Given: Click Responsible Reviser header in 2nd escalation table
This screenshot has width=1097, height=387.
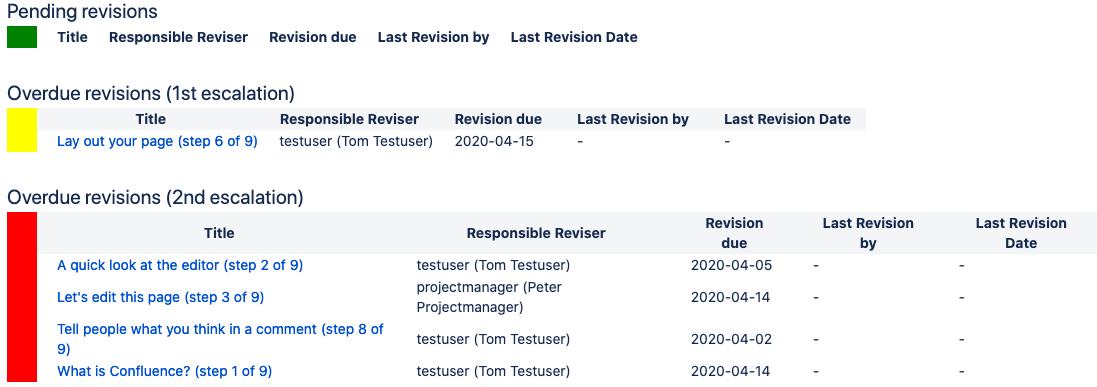Looking at the screenshot, I should tap(537, 233).
